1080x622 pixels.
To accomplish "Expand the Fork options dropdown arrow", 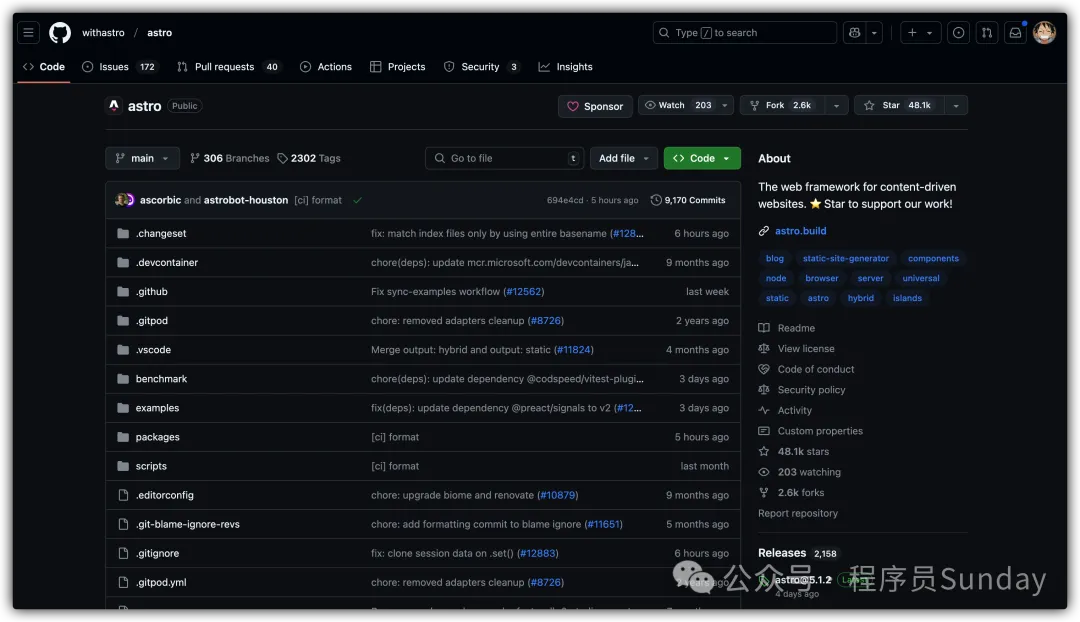I will (837, 105).
